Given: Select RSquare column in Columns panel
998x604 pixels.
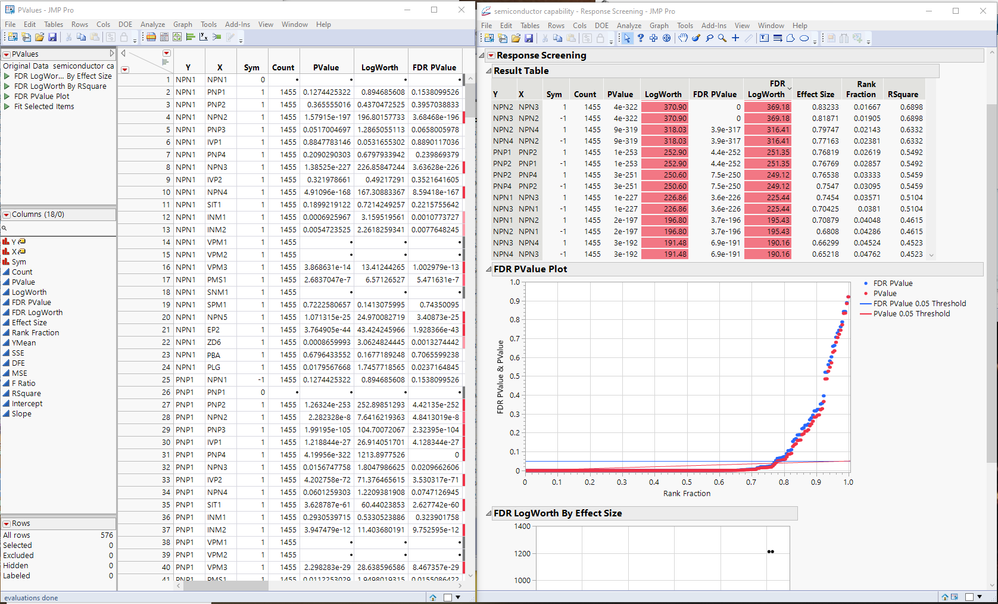Looking at the screenshot, I should point(26,393).
